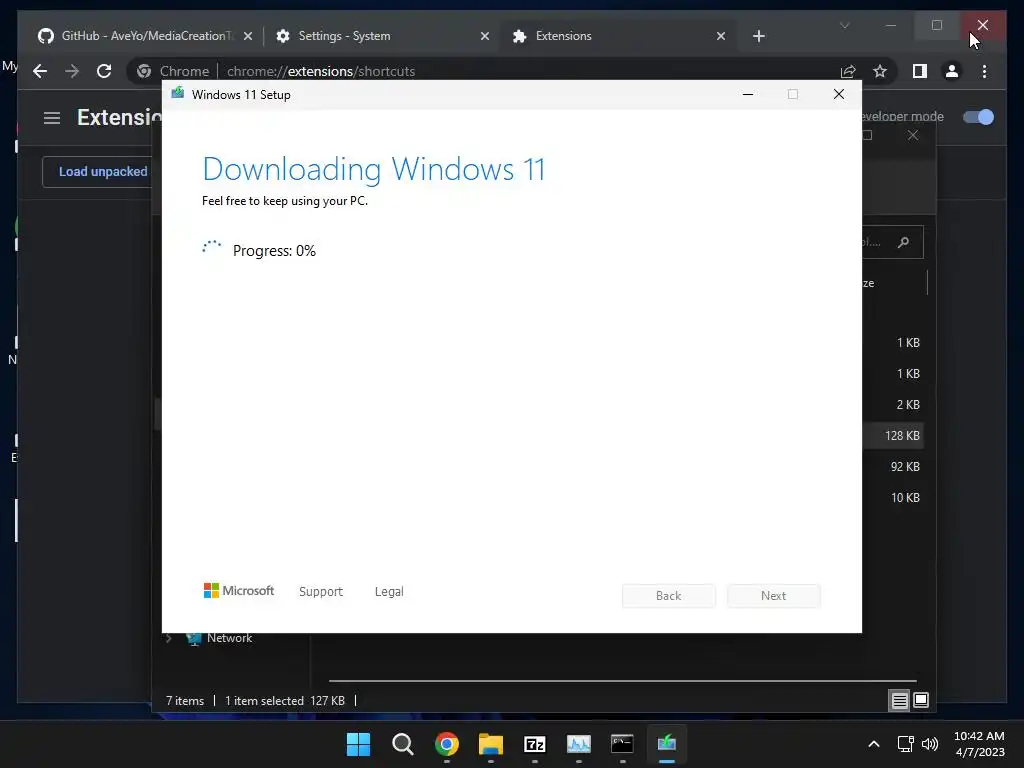Open Extensions hamburger menu
The width and height of the screenshot is (1024, 768).
pos(52,118)
